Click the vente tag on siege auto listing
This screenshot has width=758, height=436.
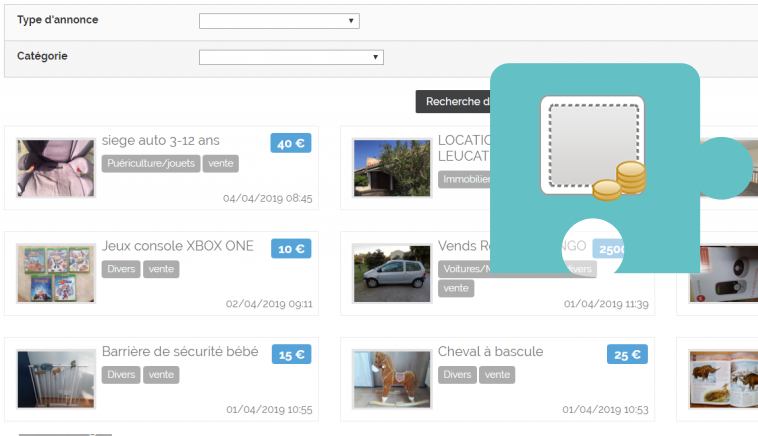(220, 163)
